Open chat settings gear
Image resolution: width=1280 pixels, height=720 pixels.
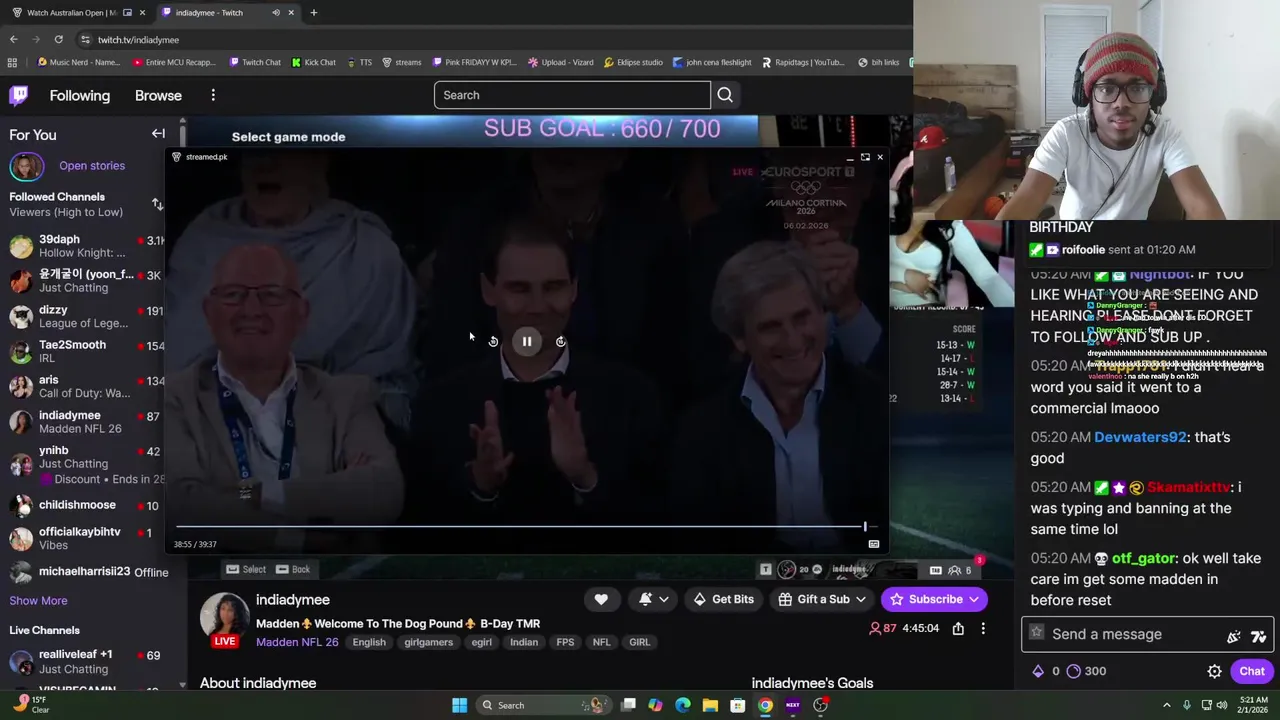tap(1214, 672)
